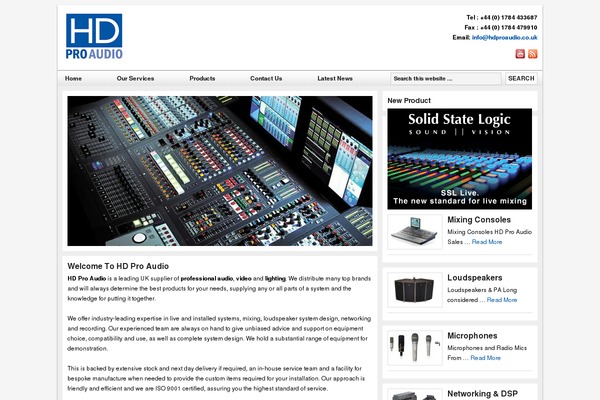
Task: Open the mixing console hero image
Action: (x=220, y=171)
